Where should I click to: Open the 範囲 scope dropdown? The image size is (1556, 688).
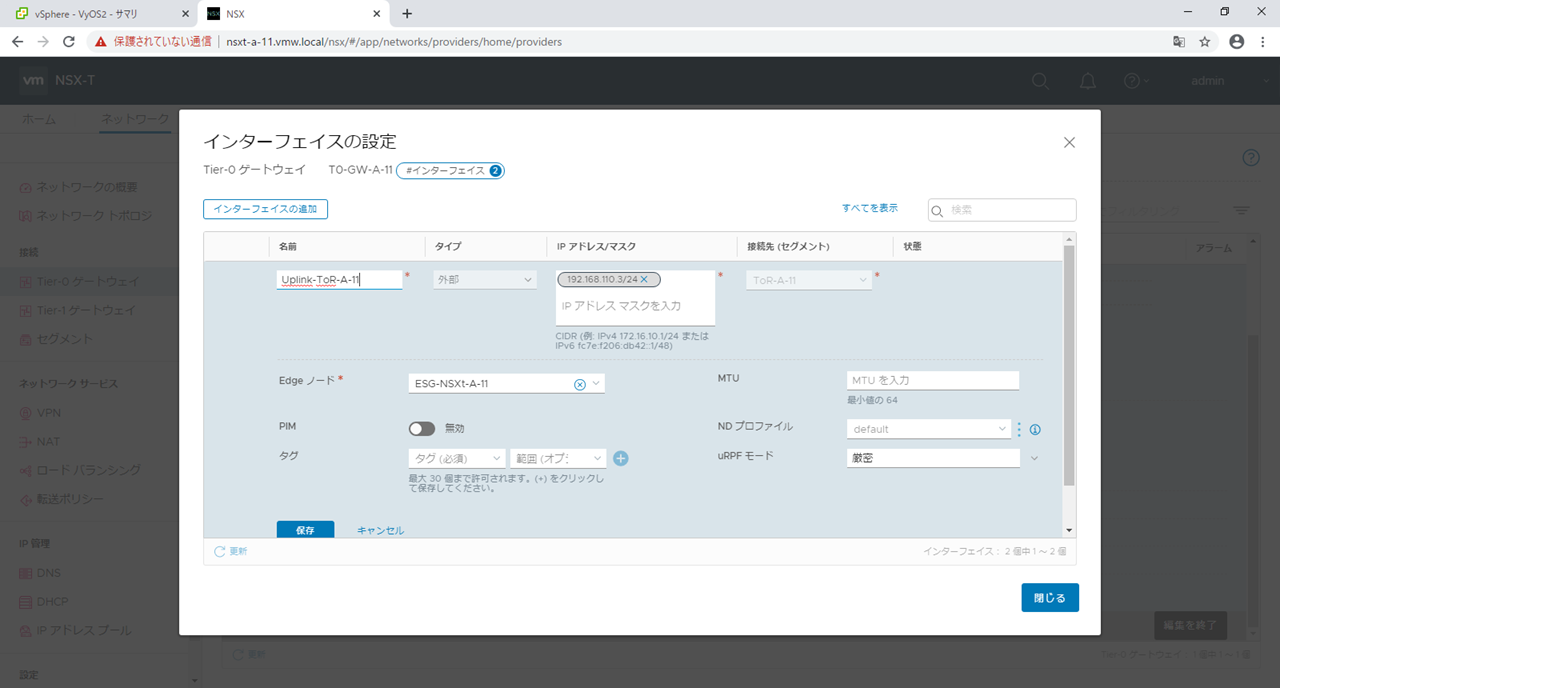[558, 458]
